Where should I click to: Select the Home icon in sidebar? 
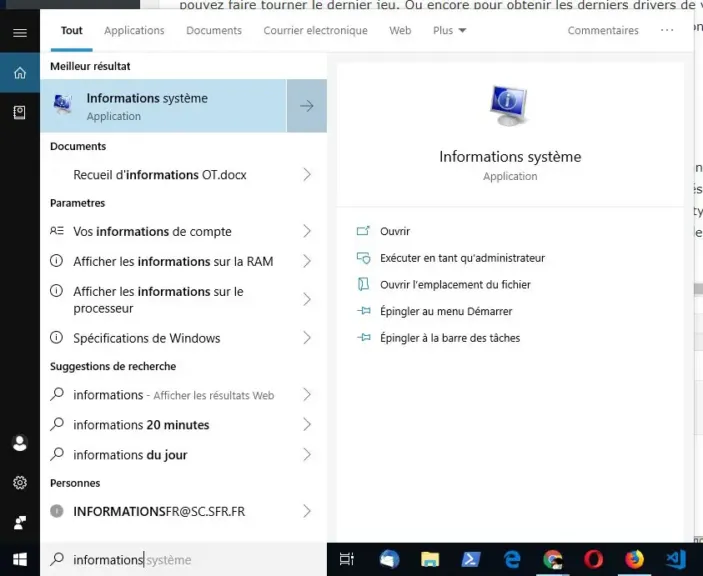click(20, 73)
